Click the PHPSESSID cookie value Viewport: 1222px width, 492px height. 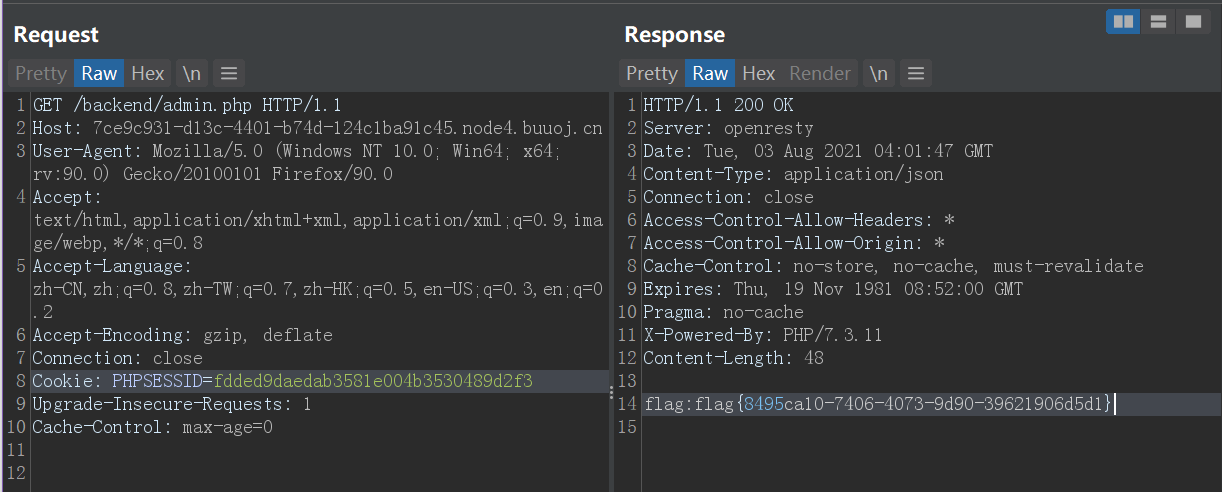point(373,381)
